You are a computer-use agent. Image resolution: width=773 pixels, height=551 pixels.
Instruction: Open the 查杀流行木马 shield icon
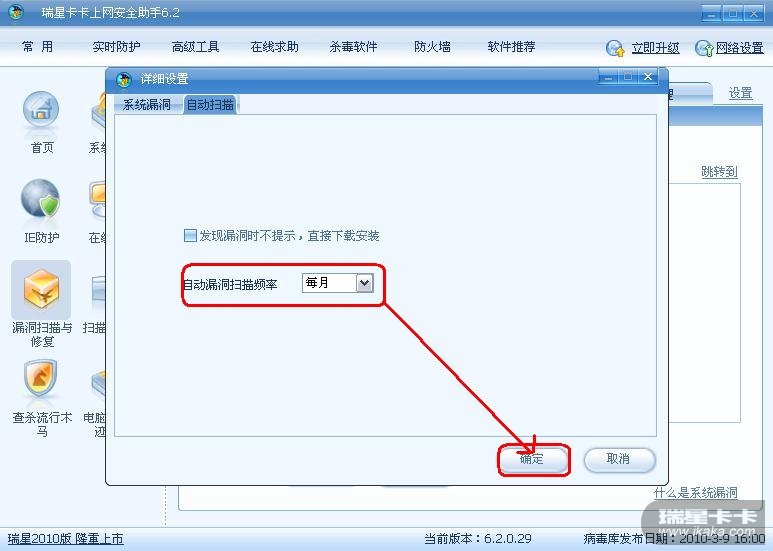[40, 379]
